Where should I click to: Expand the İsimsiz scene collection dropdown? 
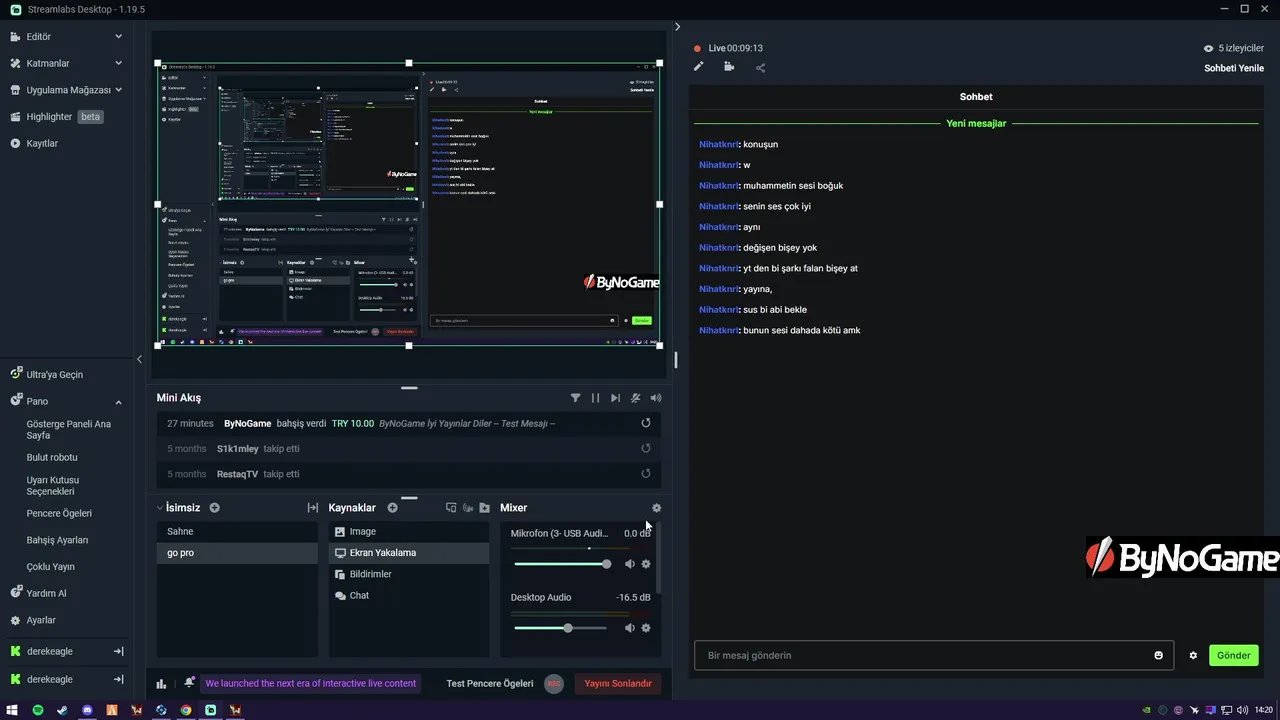(x=160, y=508)
